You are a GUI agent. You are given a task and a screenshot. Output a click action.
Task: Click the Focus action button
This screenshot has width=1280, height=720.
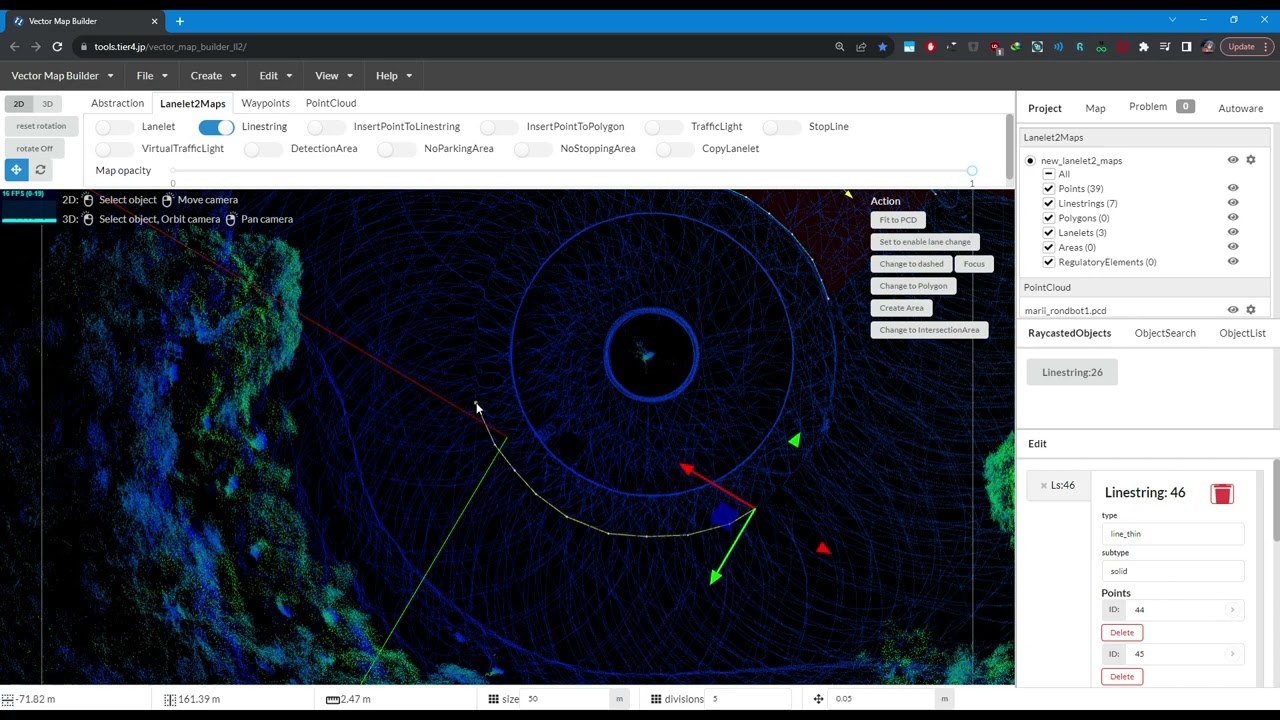click(974, 264)
